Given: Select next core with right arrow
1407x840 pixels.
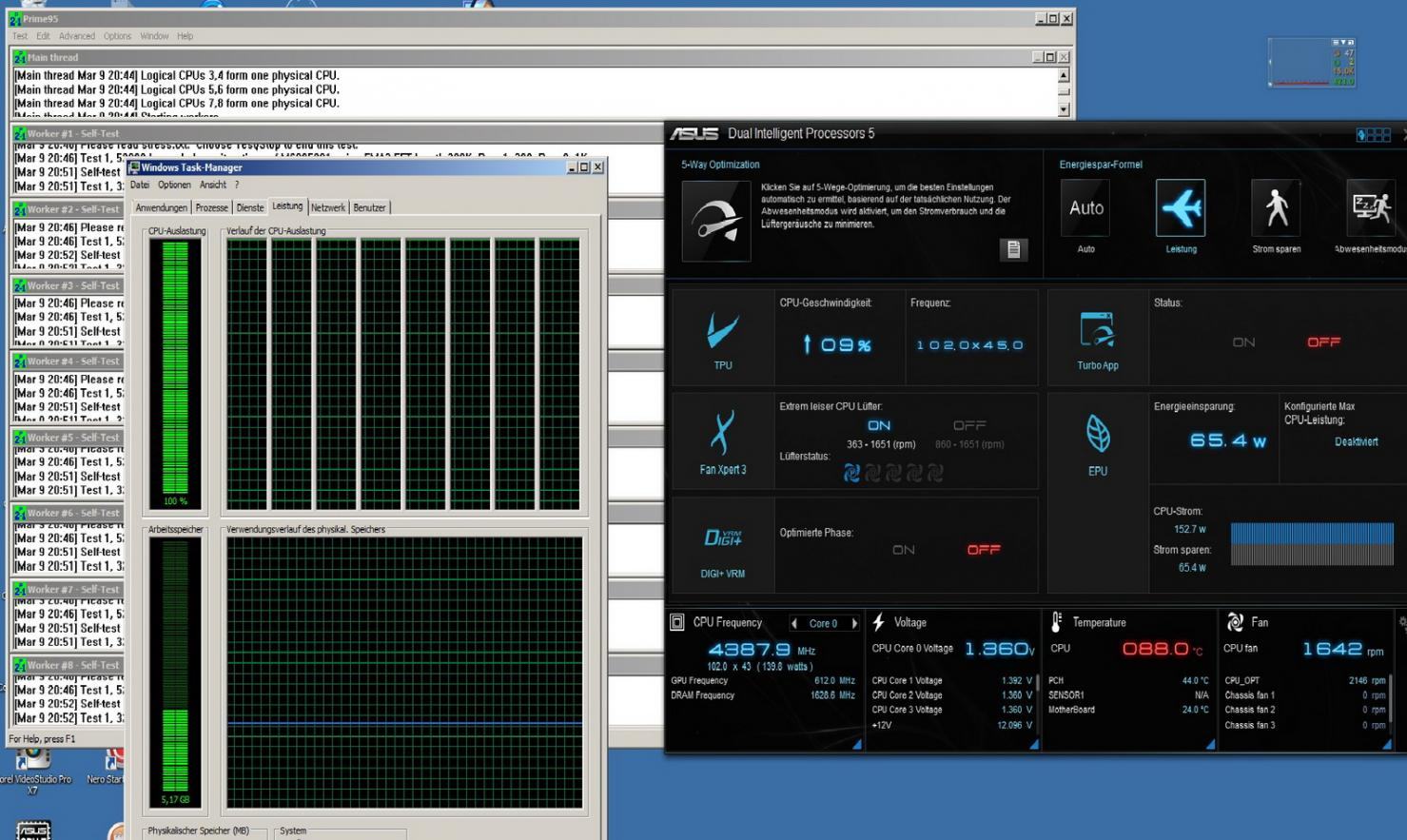Looking at the screenshot, I should 854,624.
